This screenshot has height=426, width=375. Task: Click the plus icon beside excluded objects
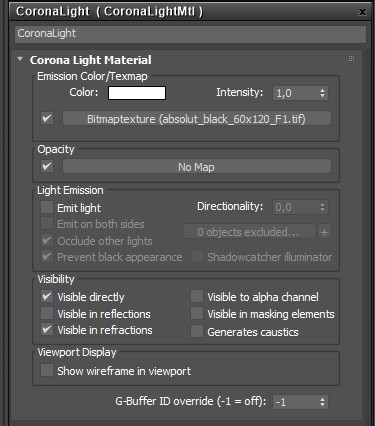pyautogui.click(x=324, y=232)
